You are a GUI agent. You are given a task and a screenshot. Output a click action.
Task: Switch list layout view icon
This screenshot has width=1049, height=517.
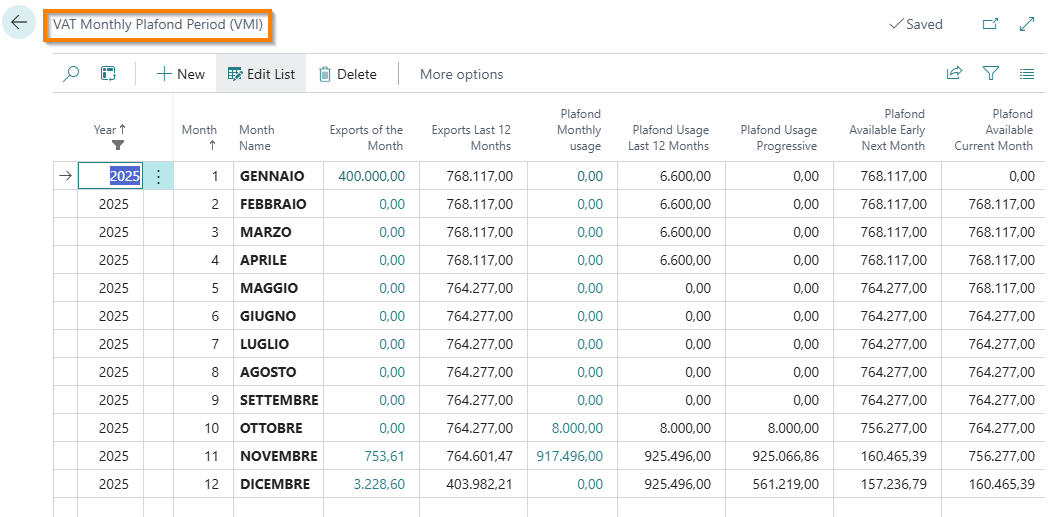click(1026, 74)
